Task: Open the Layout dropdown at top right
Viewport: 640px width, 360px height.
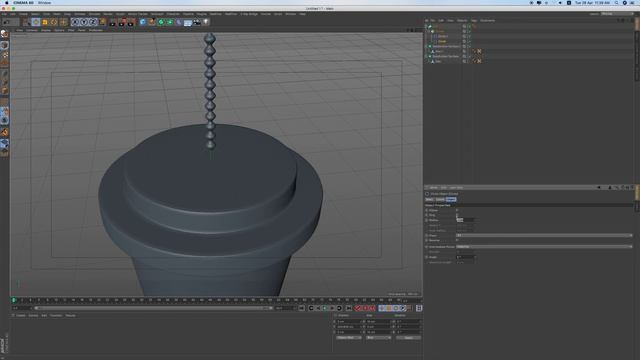Action: point(616,14)
